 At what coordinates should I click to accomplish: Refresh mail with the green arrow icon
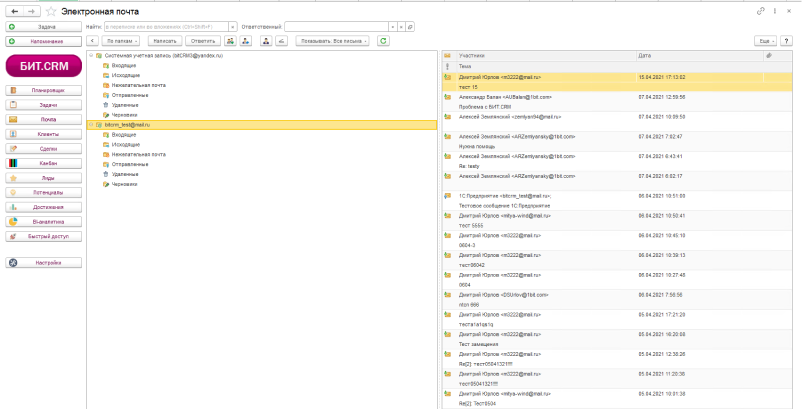coord(383,41)
